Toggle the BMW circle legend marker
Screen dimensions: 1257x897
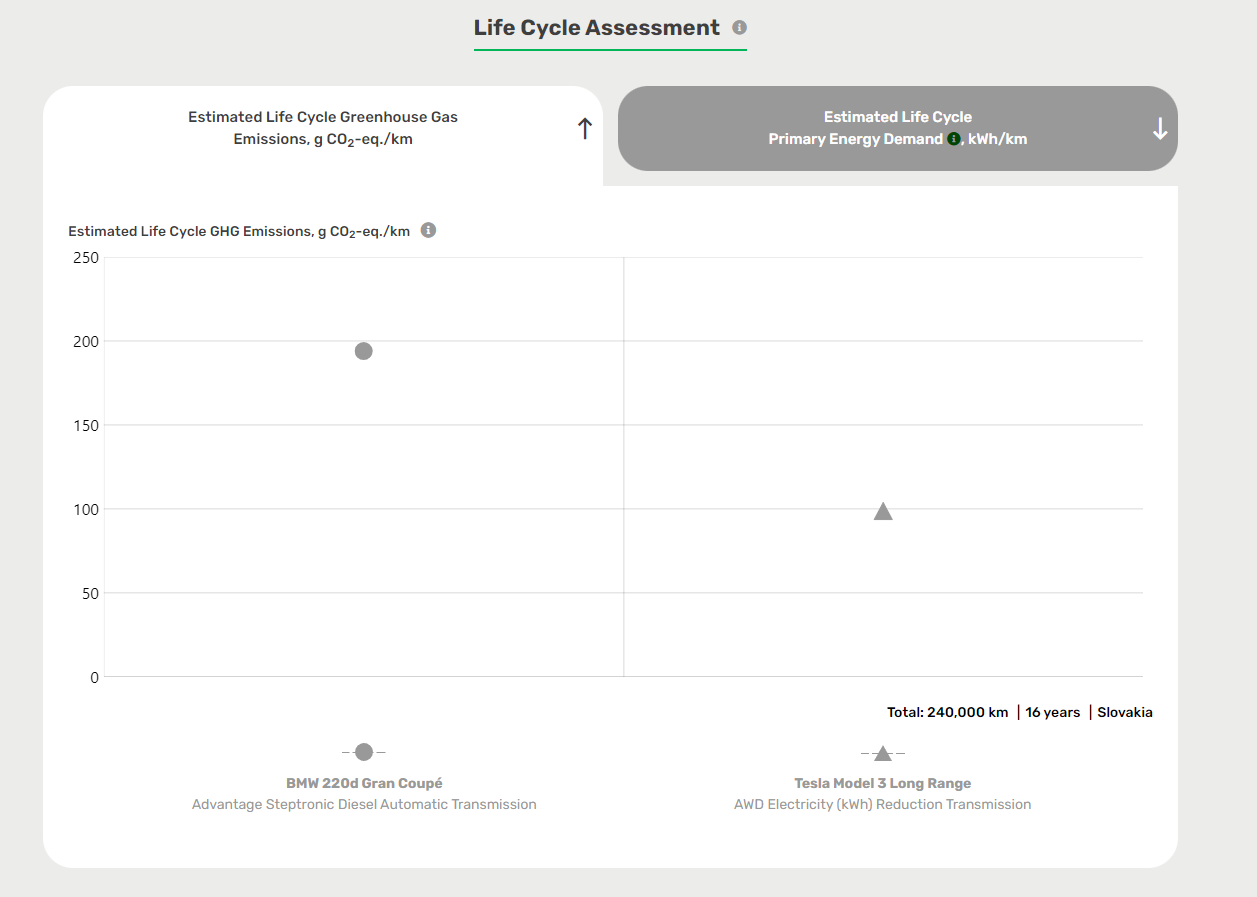pyautogui.click(x=364, y=752)
